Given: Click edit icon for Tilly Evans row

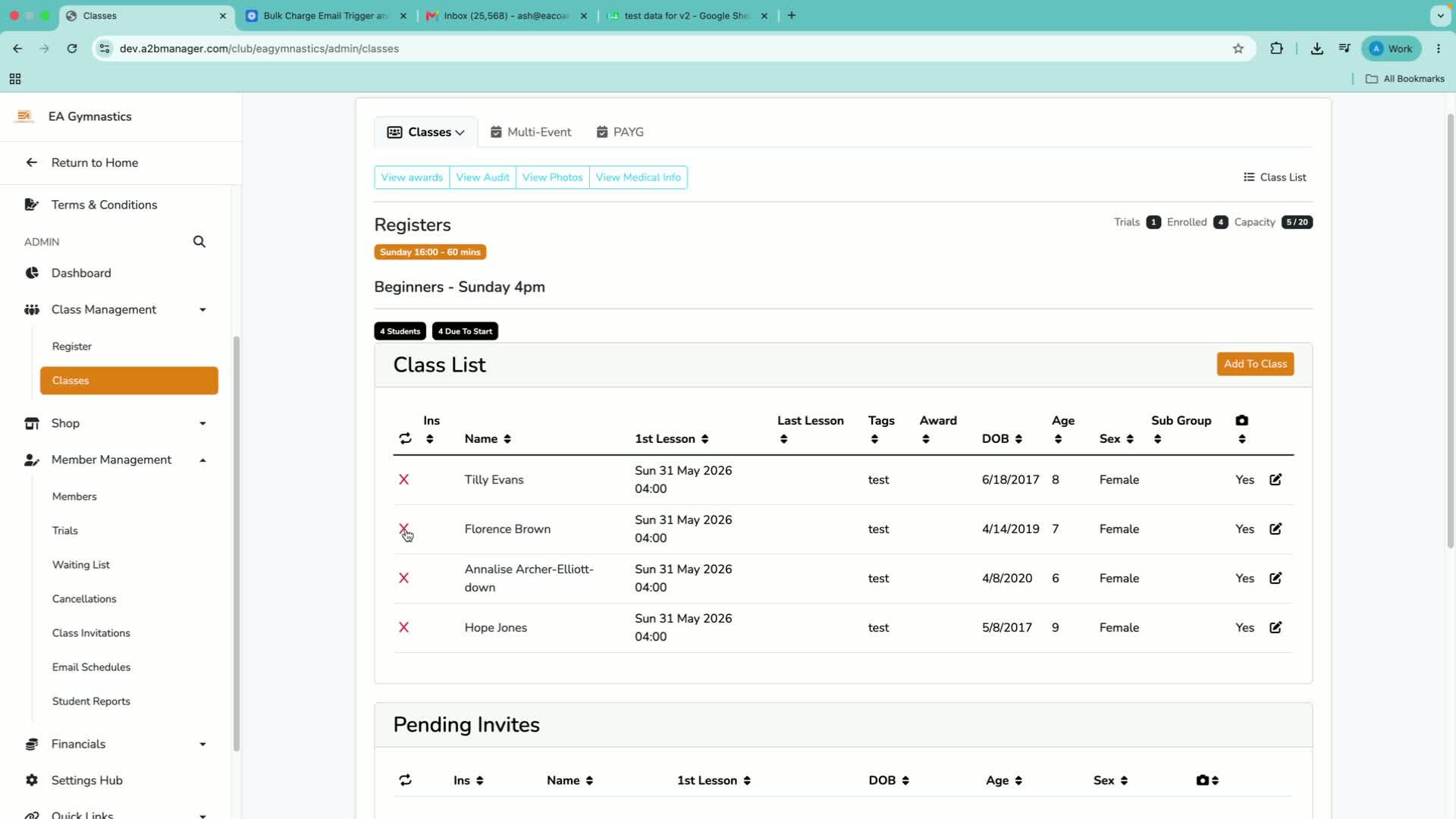Looking at the screenshot, I should [1276, 479].
